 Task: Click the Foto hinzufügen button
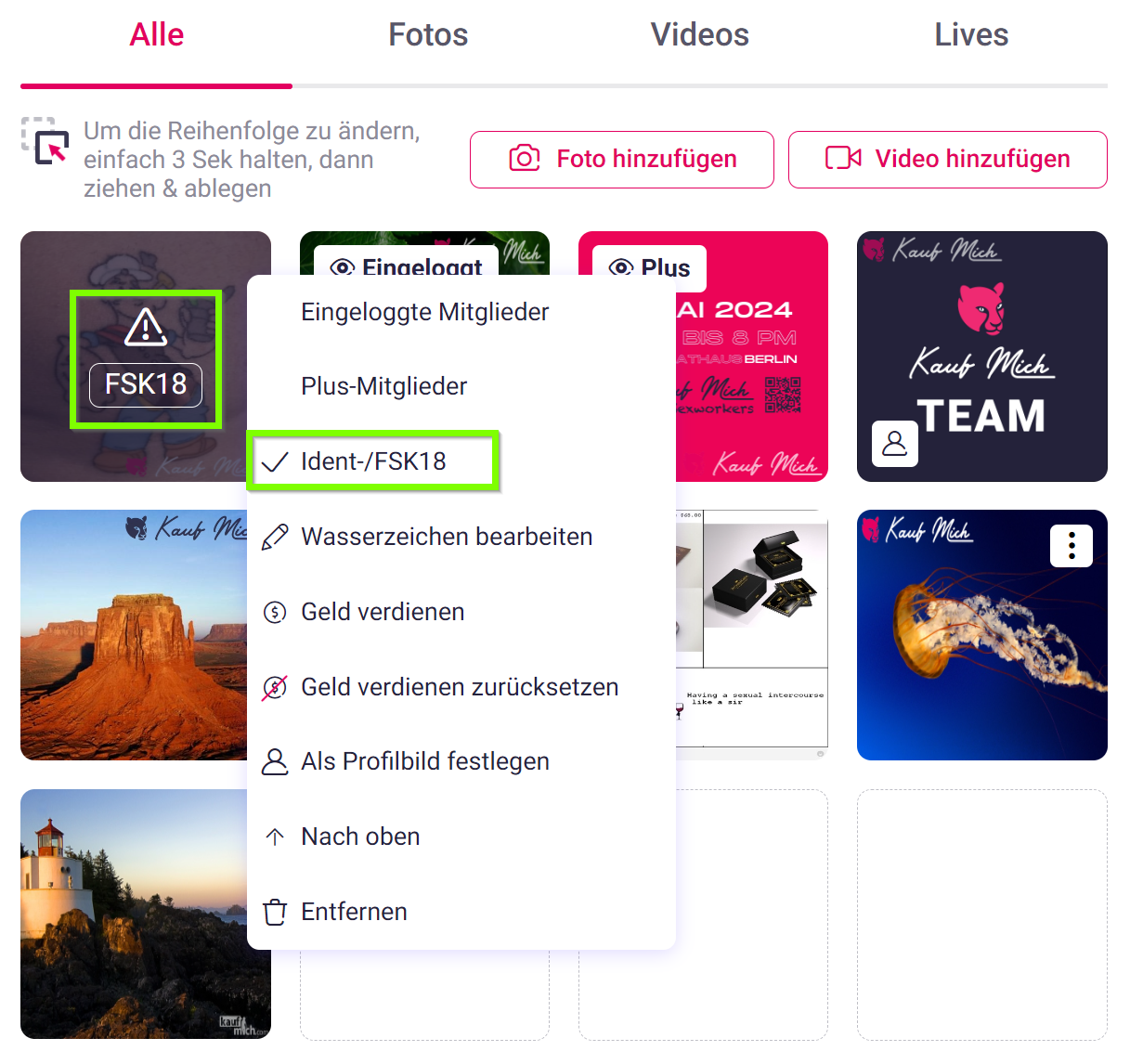pyautogui.click(x=622, y=160)
